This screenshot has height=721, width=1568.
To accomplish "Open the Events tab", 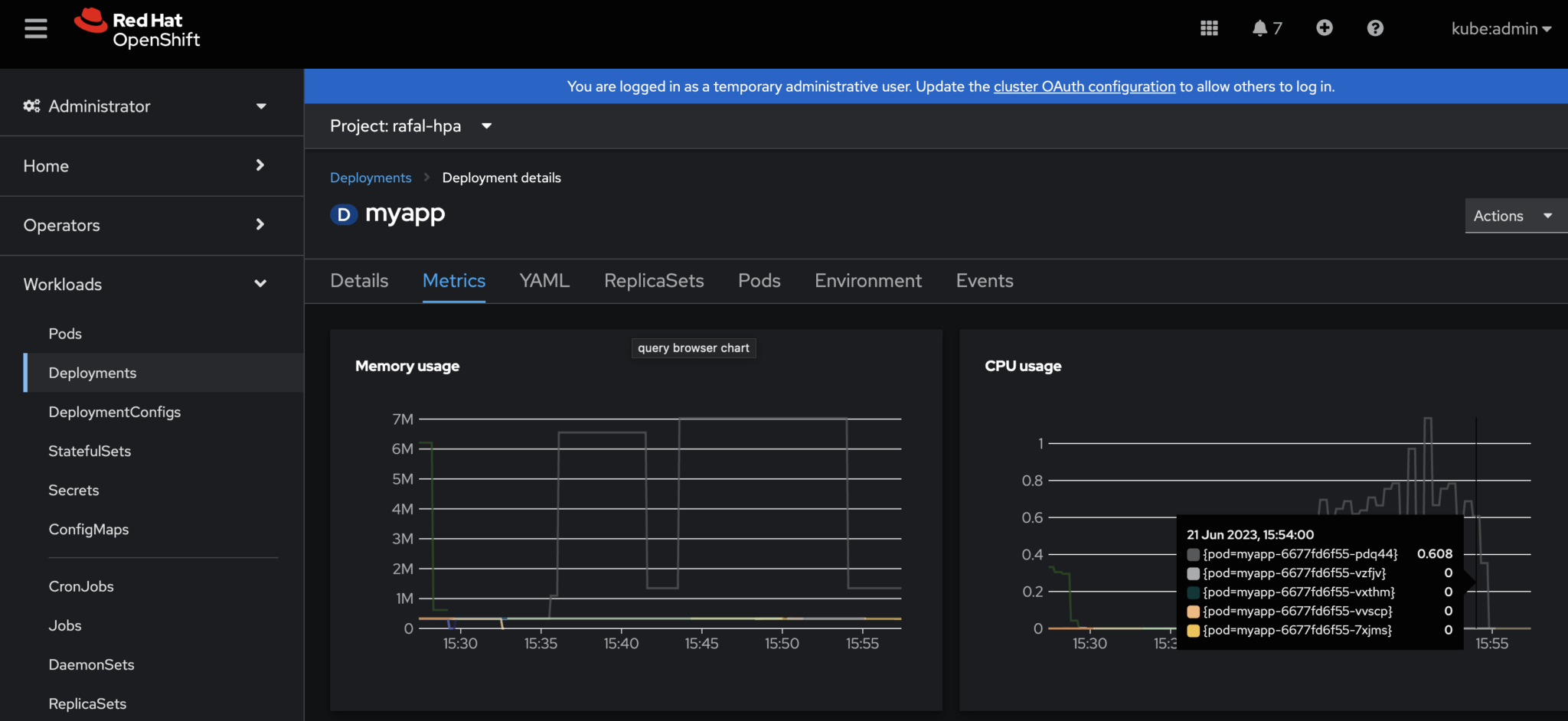I will (985, 281).
